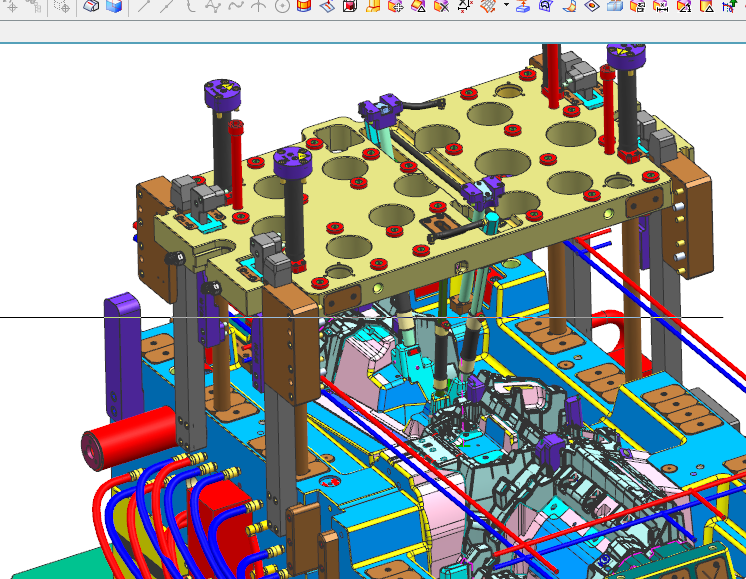
Task: Select the large red cylinder on mold's left side
Action: click(130, 438)
